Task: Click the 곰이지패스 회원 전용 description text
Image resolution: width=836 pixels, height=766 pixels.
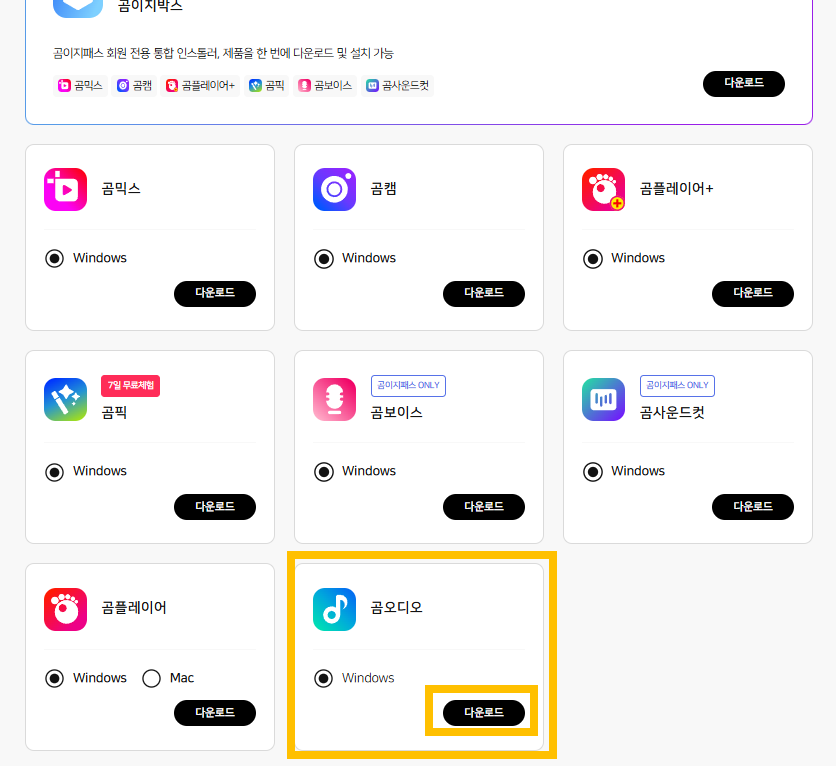Action: point(223,53)
